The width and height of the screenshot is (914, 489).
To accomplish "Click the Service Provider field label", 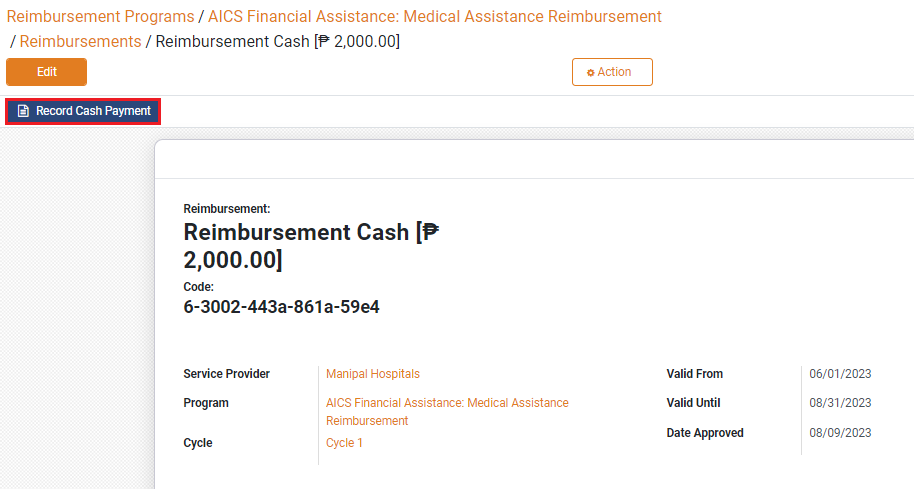I will coord(226,374).
